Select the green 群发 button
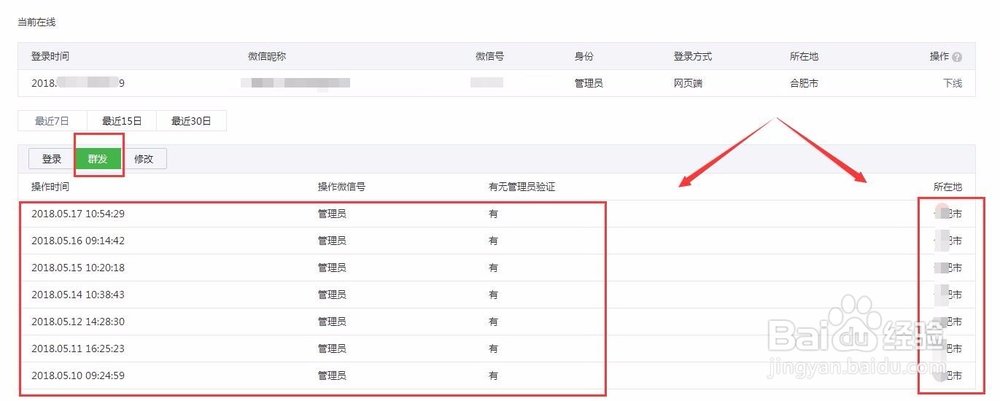Image resolution: width=1000 pixels, height=401 pixels. (98, 159)
